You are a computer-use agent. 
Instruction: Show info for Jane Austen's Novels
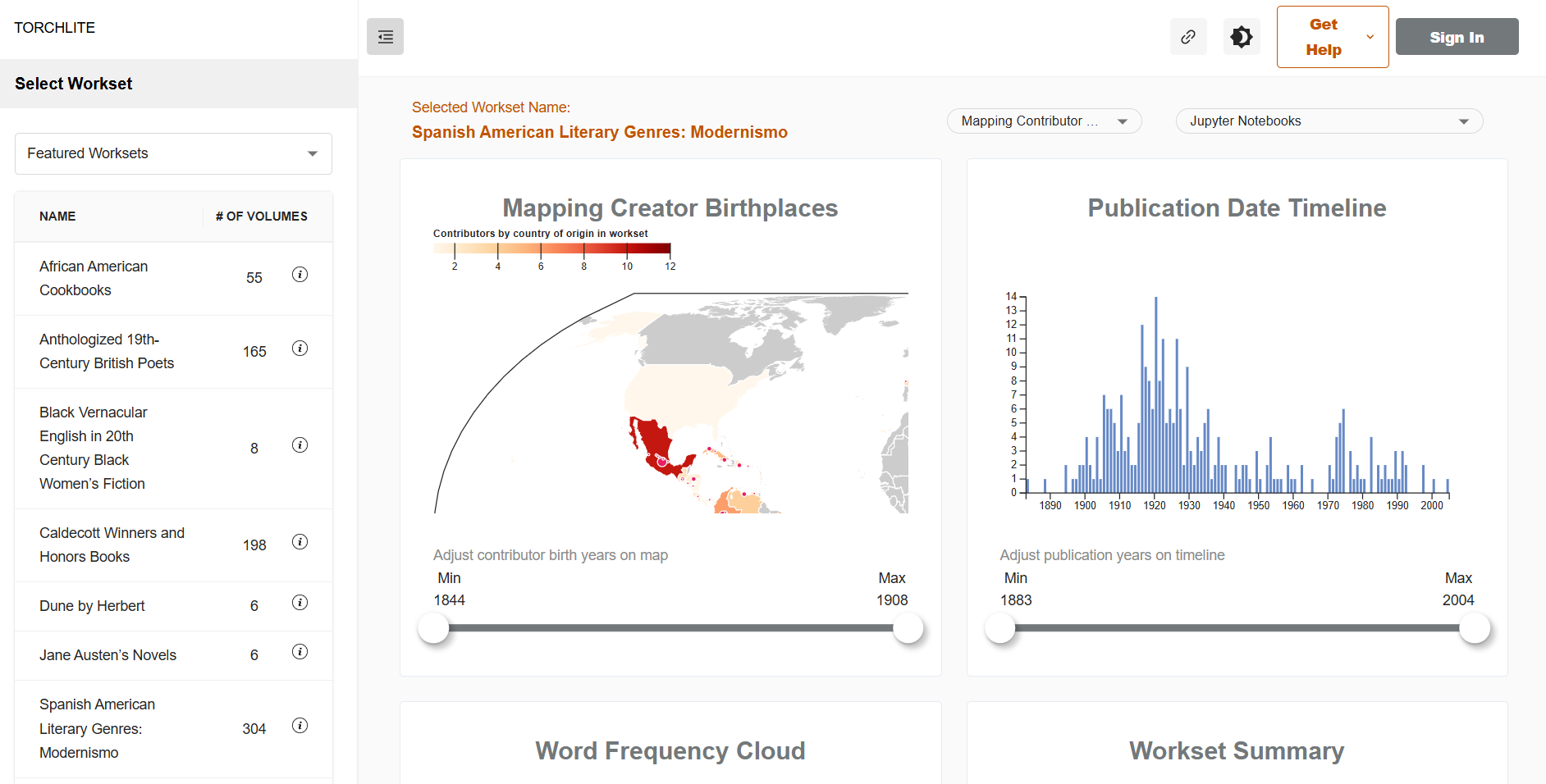pyautogui.click(x=300, y=652)
